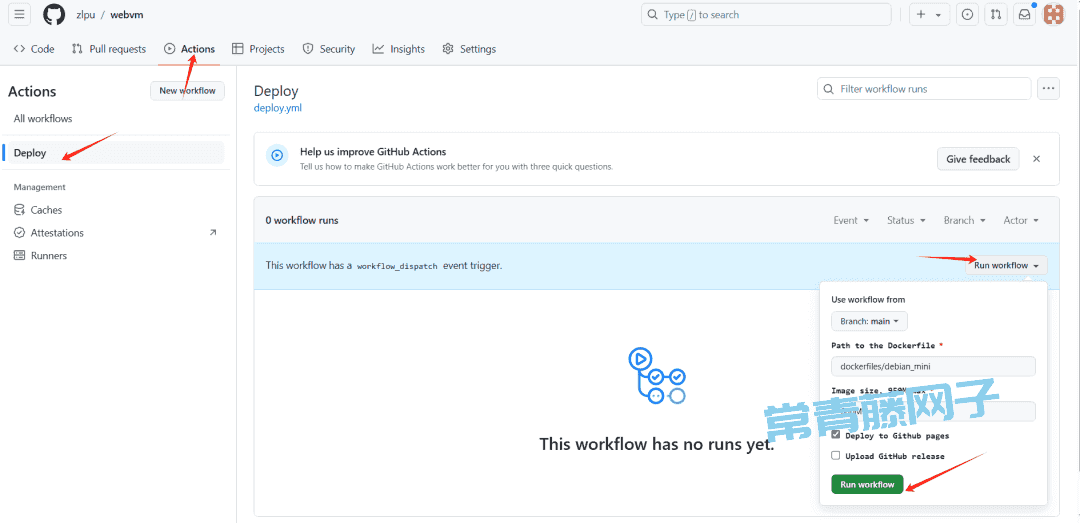
Task: Open the notifications inbox icon
Action: tap(1024, 14)
